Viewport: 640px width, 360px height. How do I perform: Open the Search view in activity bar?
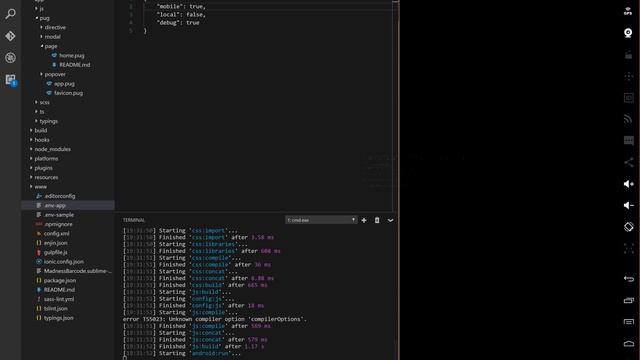[11, 14]
